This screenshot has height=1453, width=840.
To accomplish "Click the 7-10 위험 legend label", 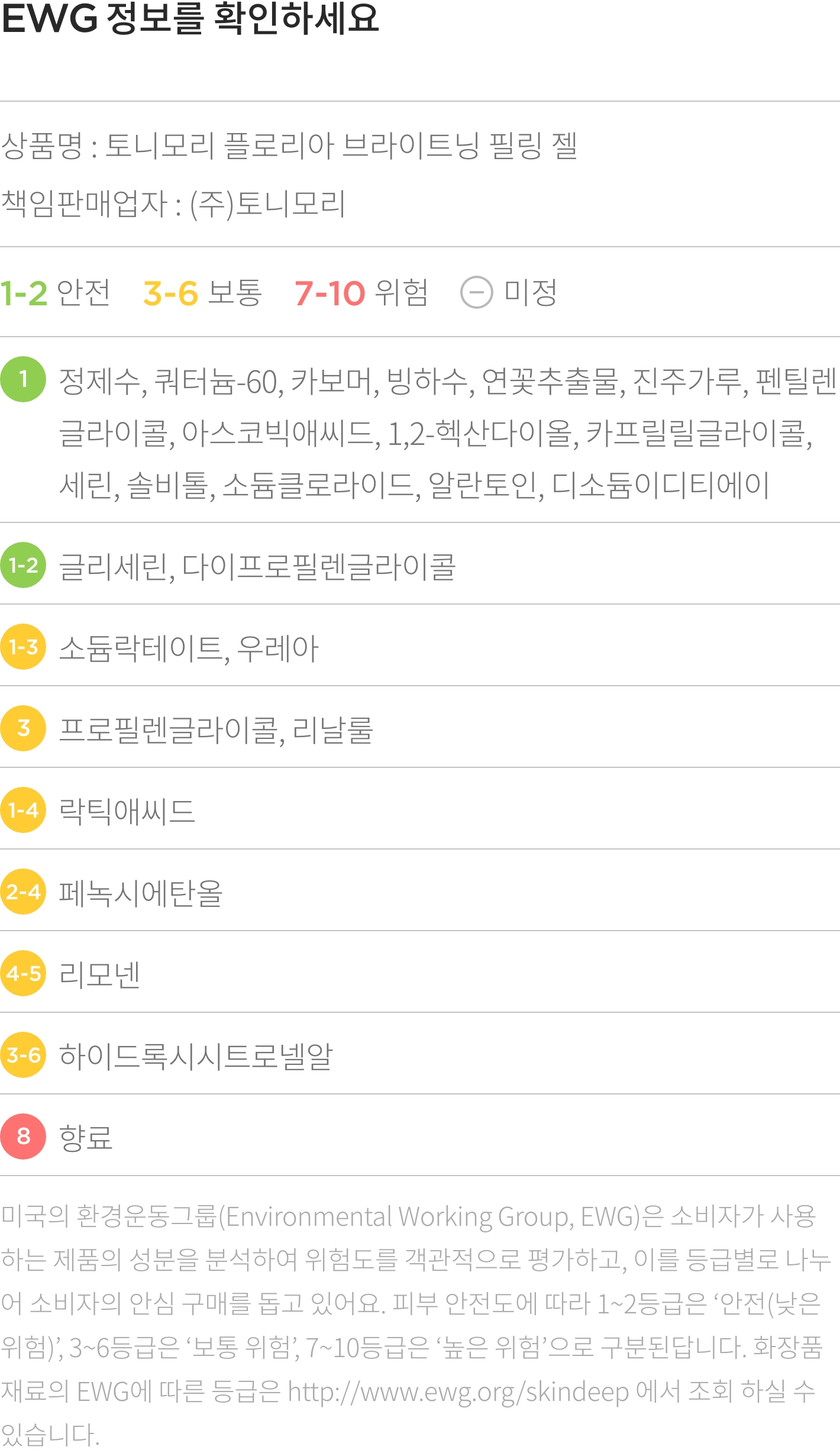I will 361,293.
